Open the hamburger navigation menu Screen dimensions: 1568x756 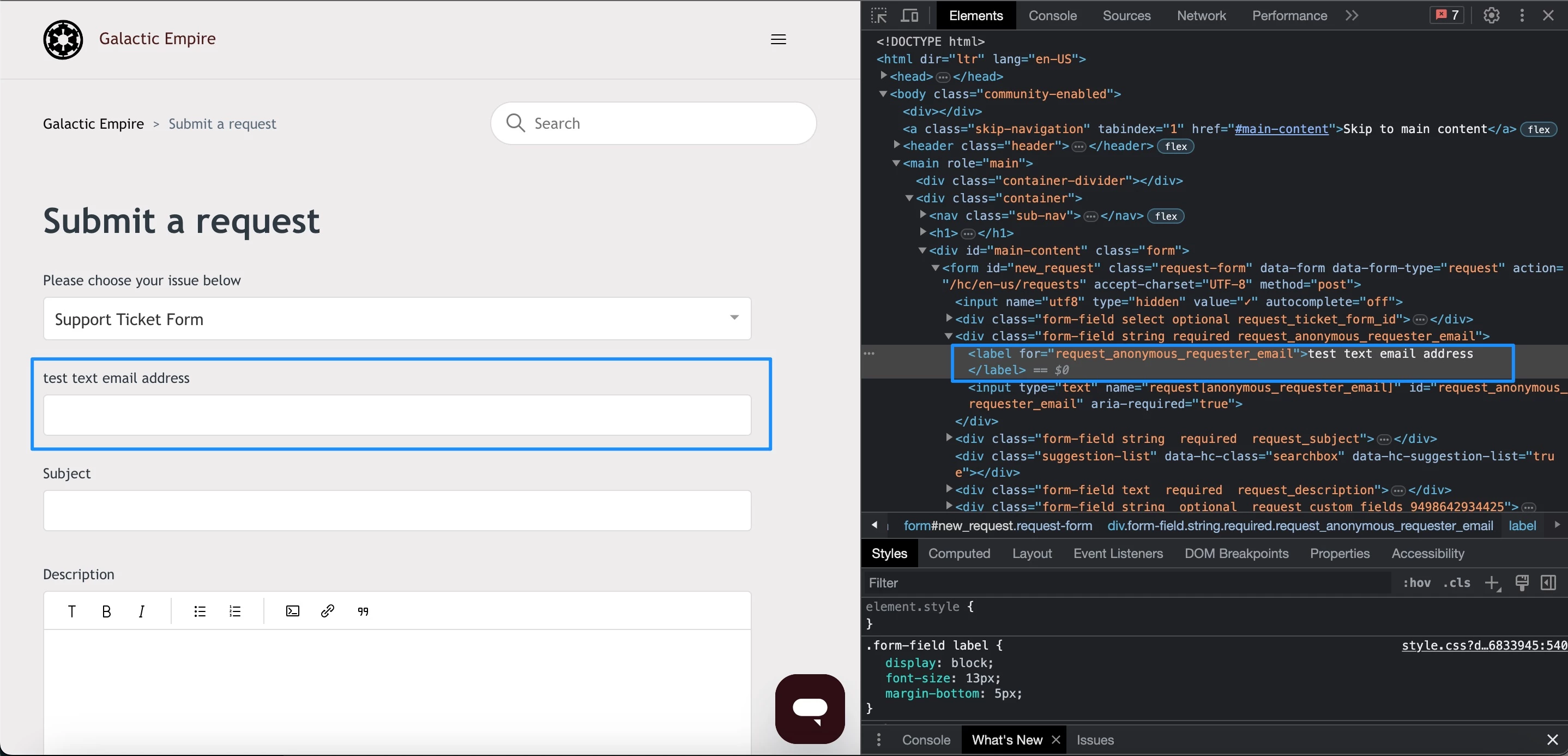pos(778,40)
